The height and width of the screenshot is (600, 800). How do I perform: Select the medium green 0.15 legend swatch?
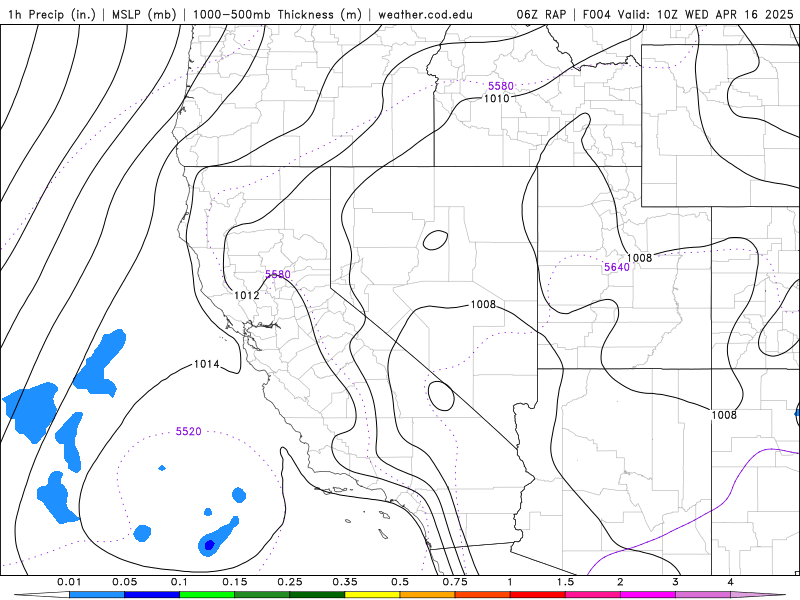click(262, 595)
